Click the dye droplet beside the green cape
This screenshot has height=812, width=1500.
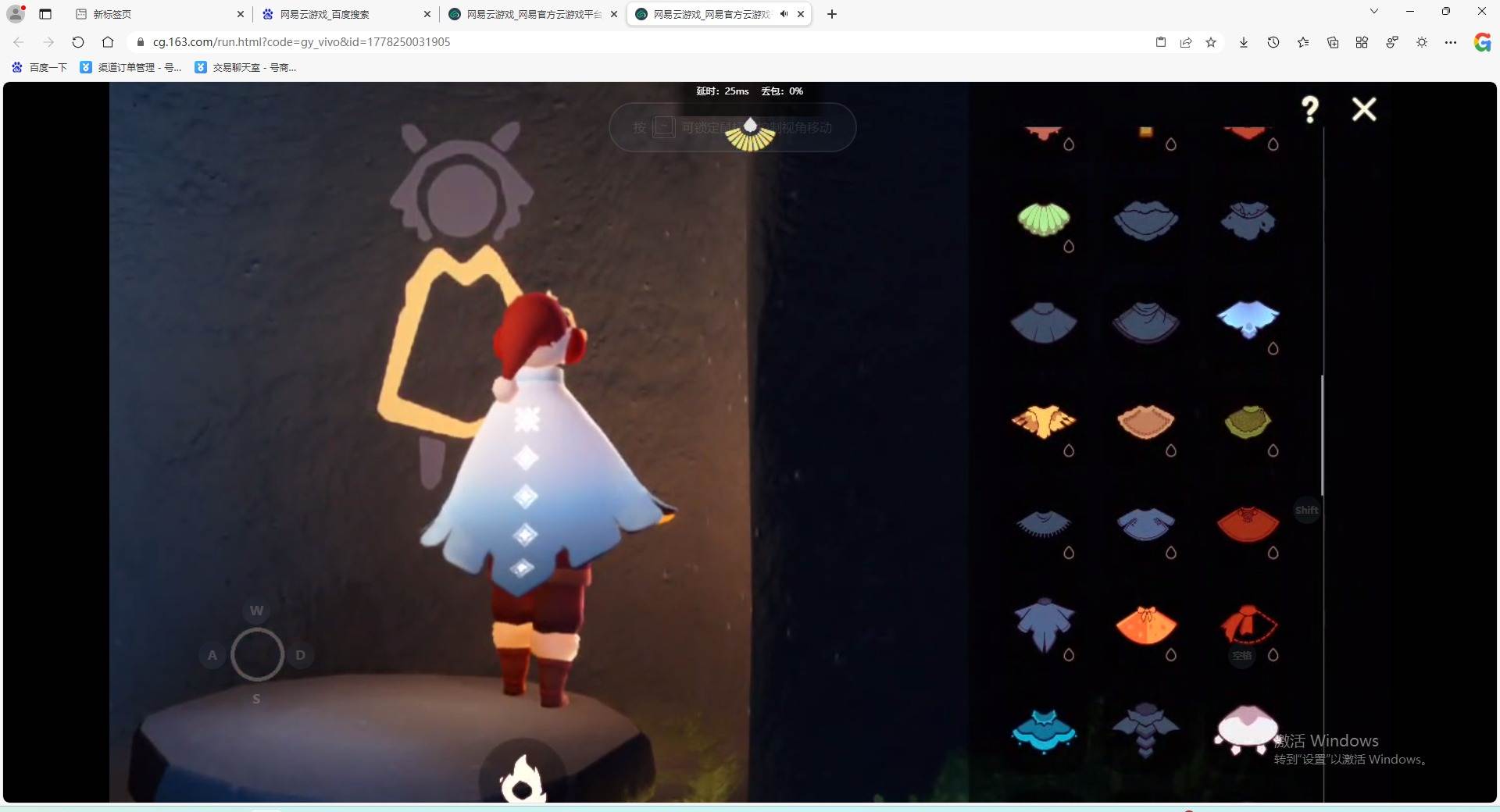click(1069, 247)
